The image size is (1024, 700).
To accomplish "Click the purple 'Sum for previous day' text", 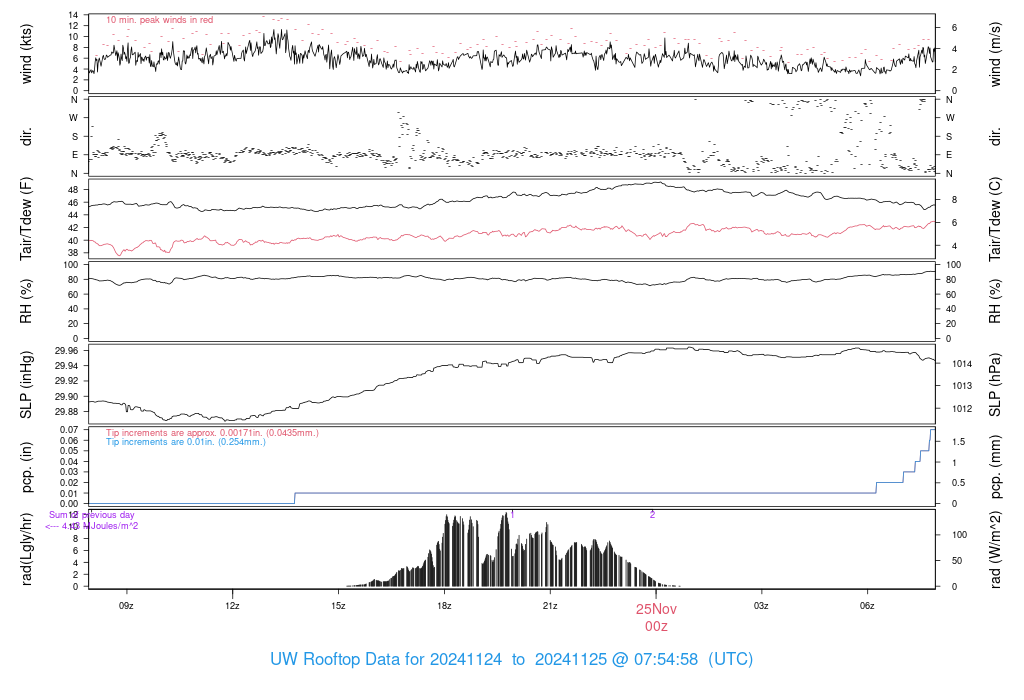I will point(91,515).
